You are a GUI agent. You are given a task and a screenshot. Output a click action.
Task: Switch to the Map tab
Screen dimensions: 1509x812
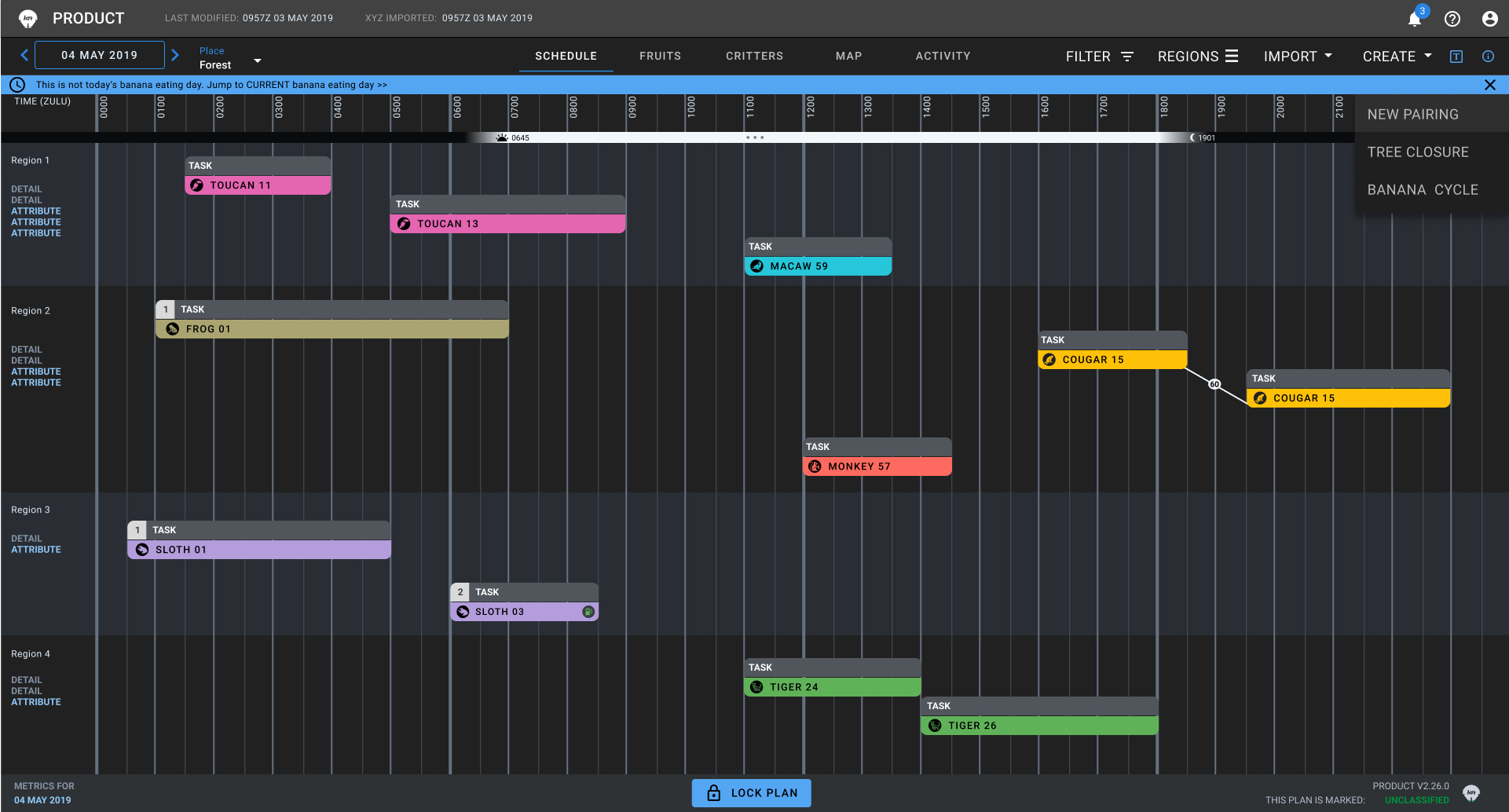pyautogui.click(x=848, y=56)
